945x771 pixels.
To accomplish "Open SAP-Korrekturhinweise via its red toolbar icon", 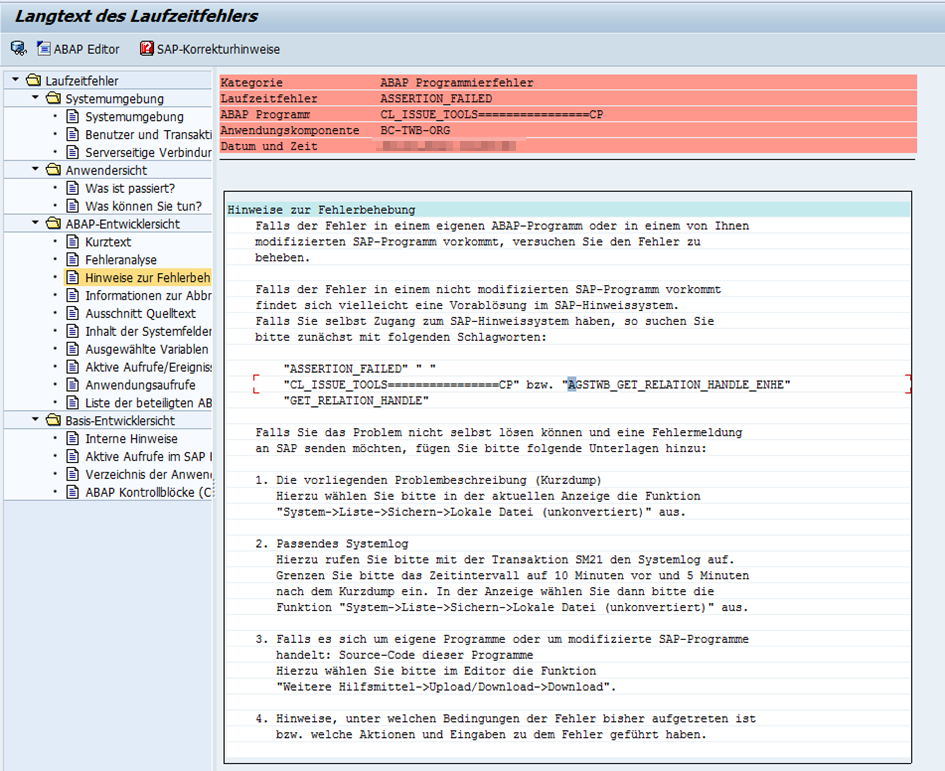I will point(145,48).
